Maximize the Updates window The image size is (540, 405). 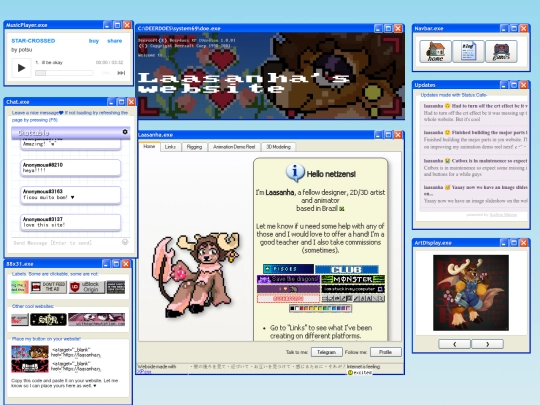513,85
